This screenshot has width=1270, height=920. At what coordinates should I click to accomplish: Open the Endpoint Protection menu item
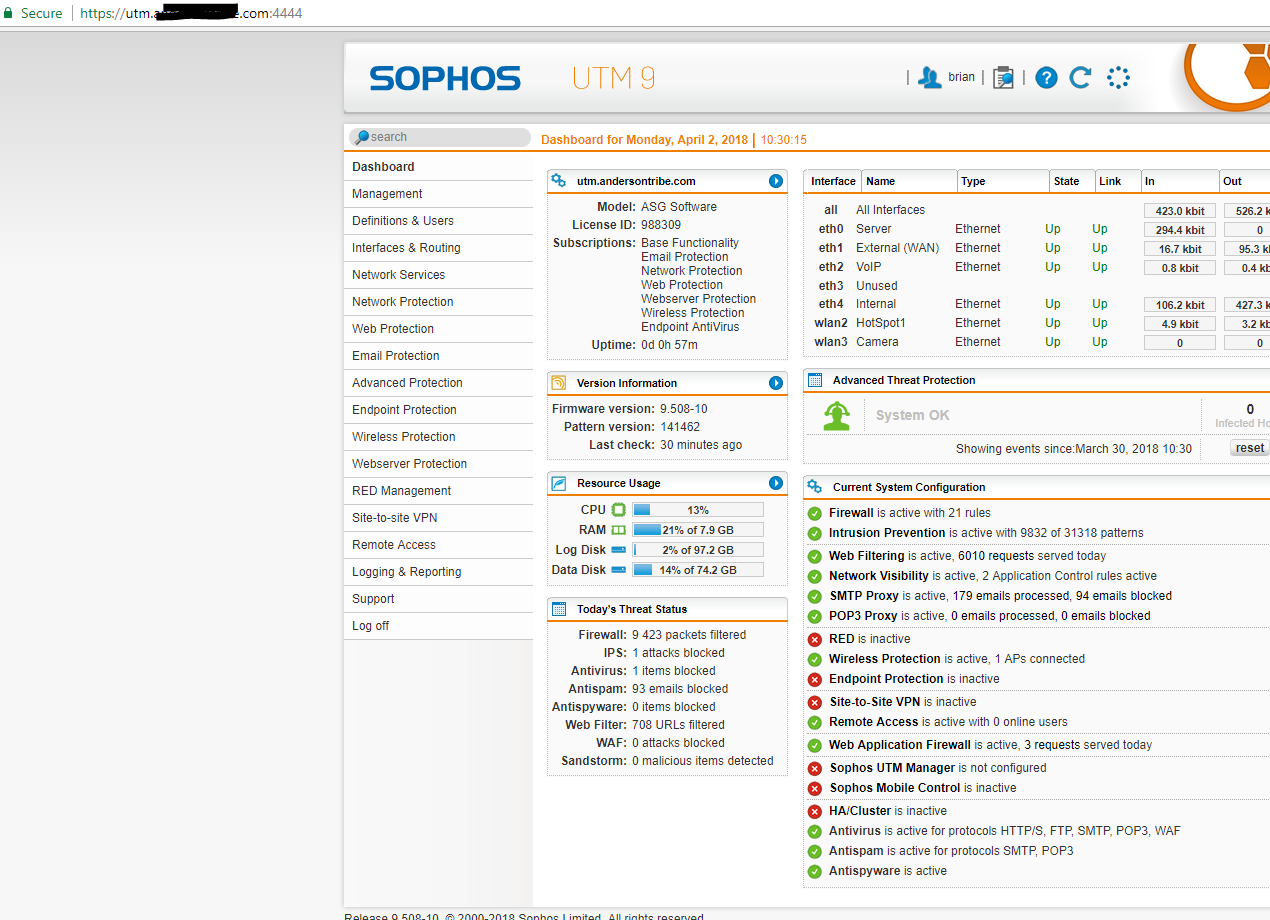pos(438,410)
